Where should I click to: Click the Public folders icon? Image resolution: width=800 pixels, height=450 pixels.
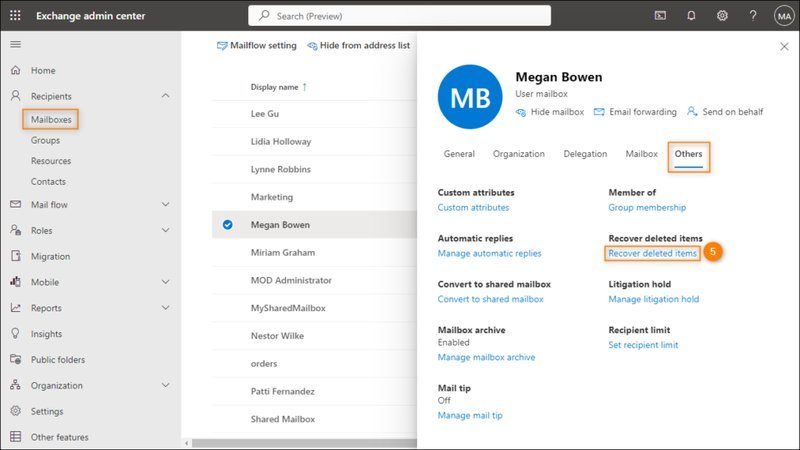tap(16, 359)
